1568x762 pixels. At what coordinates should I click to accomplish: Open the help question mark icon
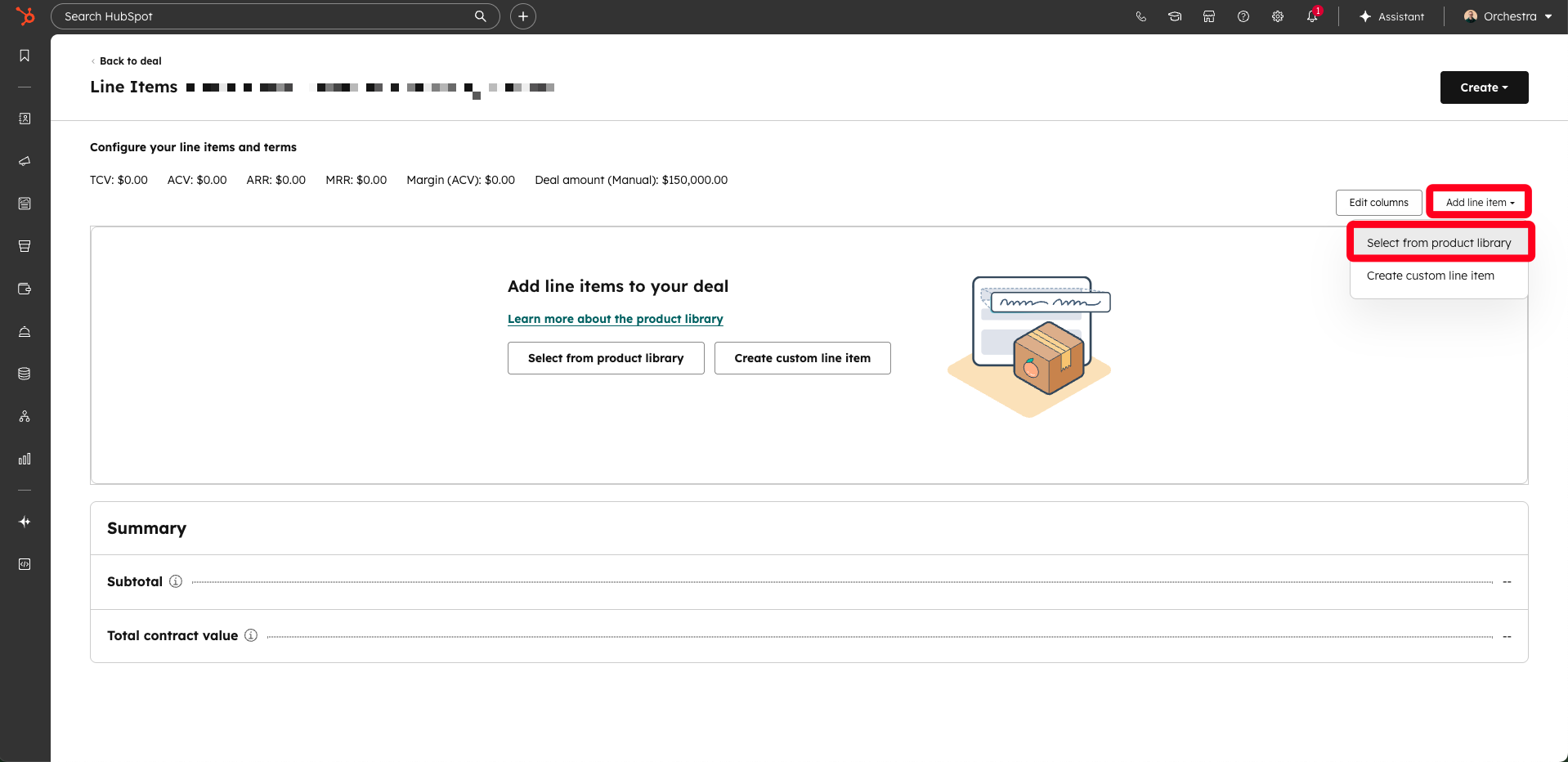(1243, 16)
